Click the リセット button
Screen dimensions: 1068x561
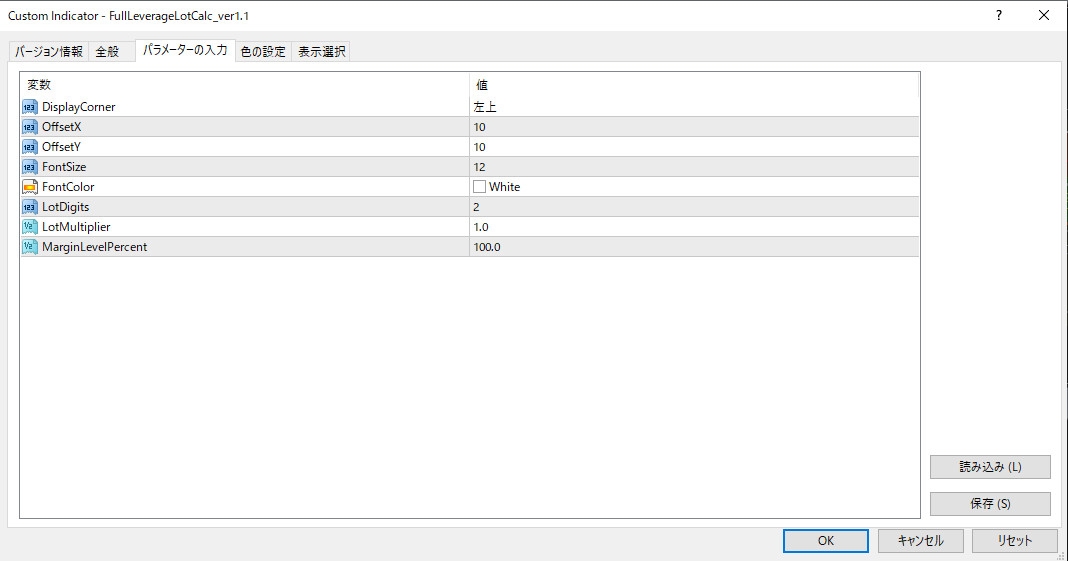click(x=1014, y=540)
